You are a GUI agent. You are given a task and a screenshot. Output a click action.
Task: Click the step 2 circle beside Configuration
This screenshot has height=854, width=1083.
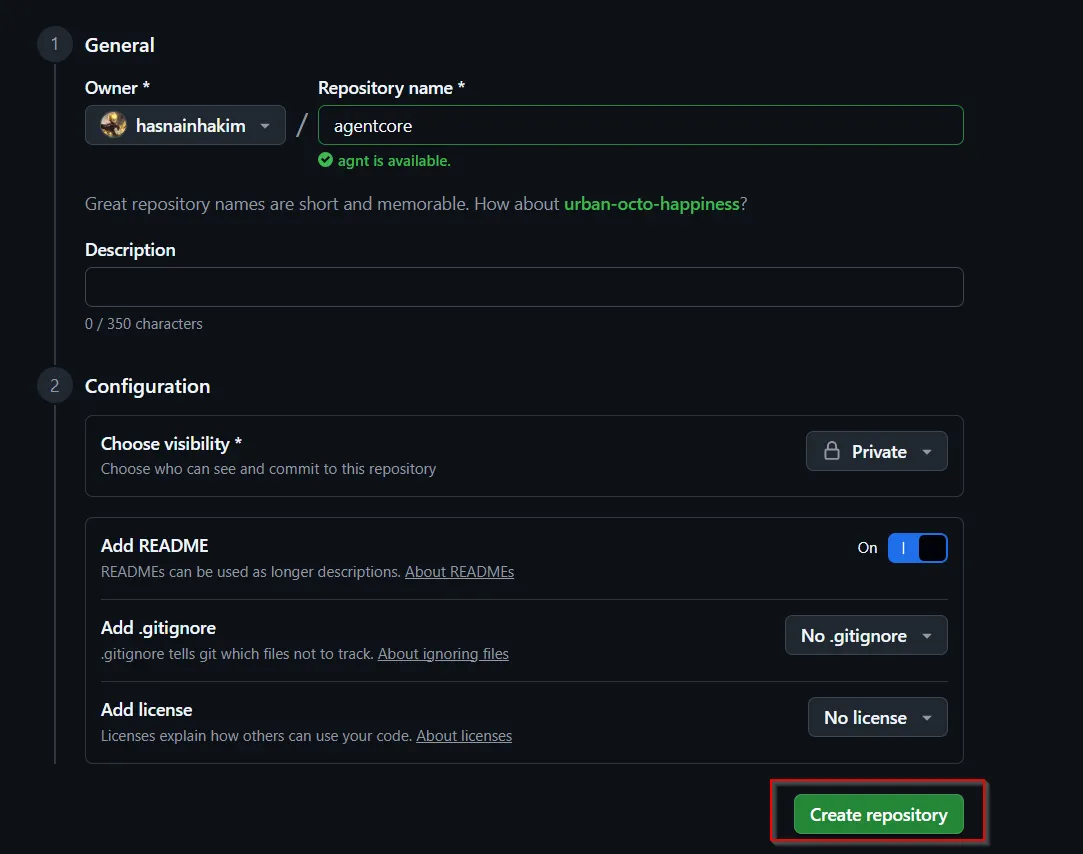coord(54,385)
